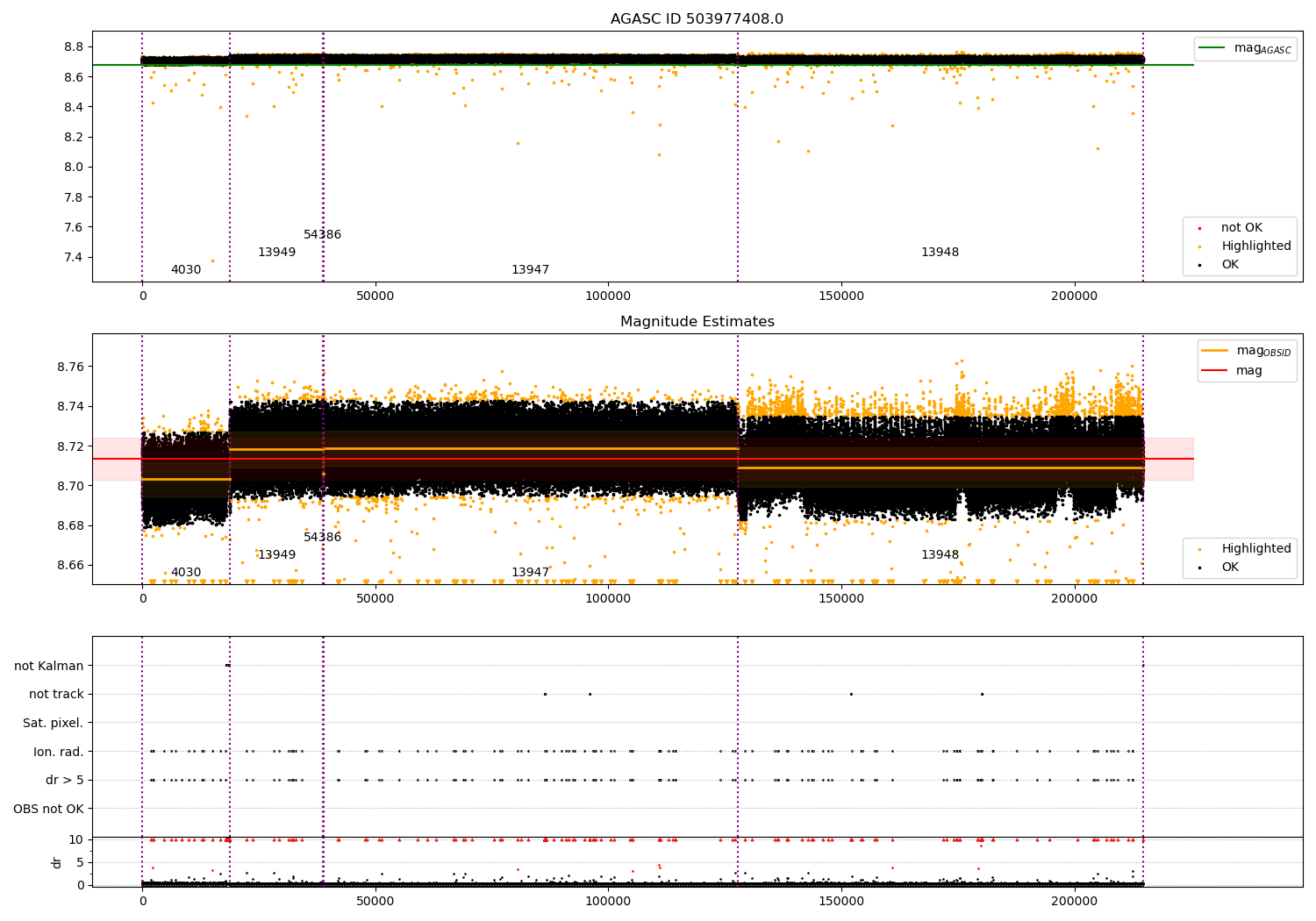Click the 150000 x-tick under the dr plot

(841, 902)
